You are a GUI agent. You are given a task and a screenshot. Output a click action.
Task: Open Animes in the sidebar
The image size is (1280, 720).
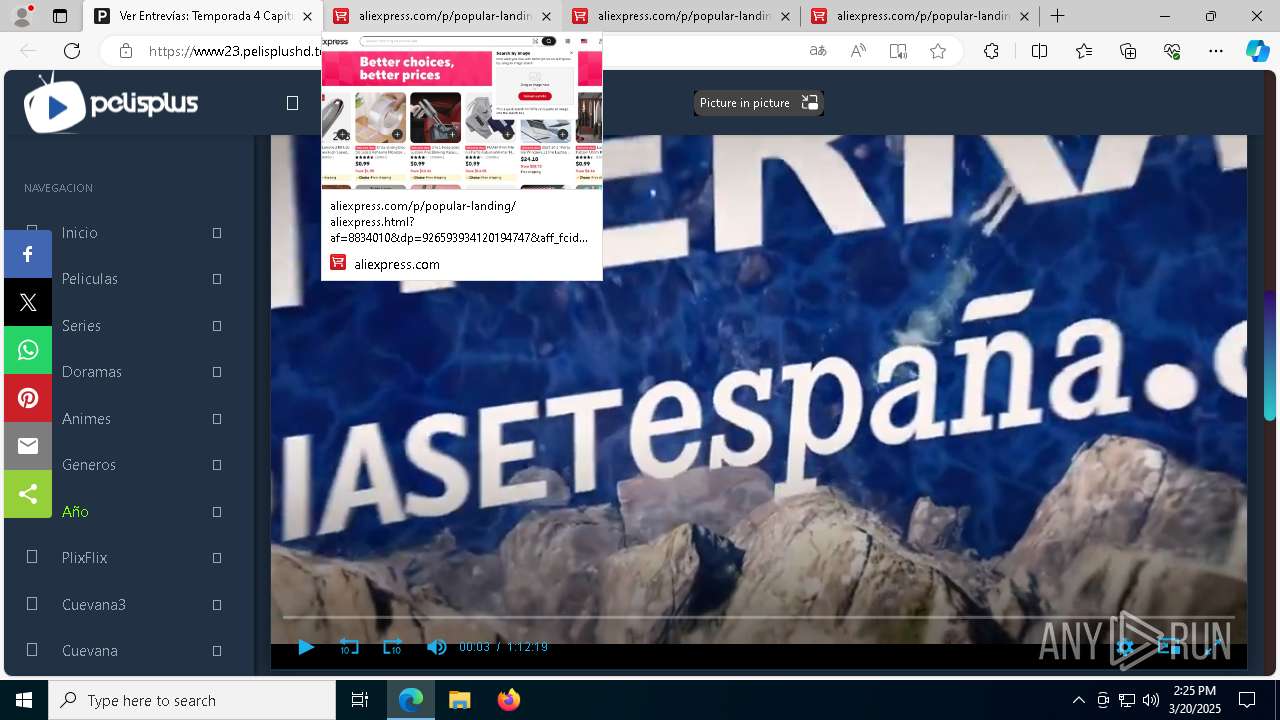click(86, 419)
